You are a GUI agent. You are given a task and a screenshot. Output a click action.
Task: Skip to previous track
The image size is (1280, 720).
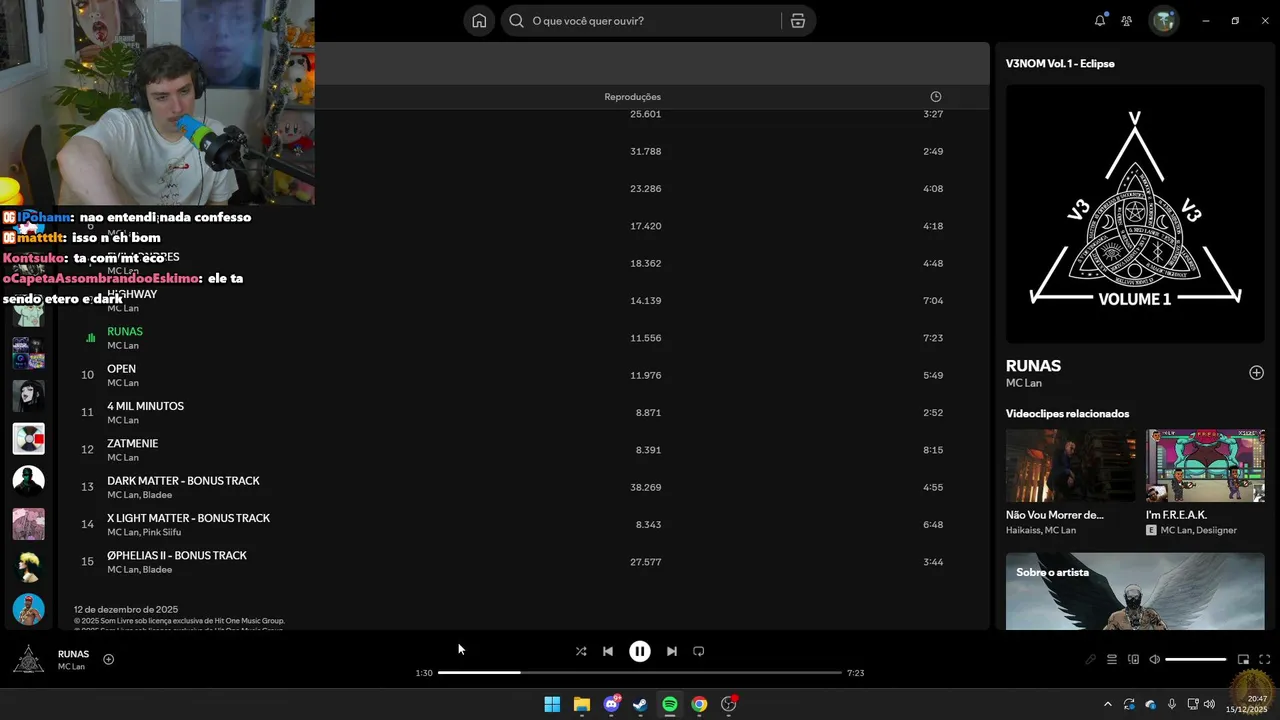608,651
